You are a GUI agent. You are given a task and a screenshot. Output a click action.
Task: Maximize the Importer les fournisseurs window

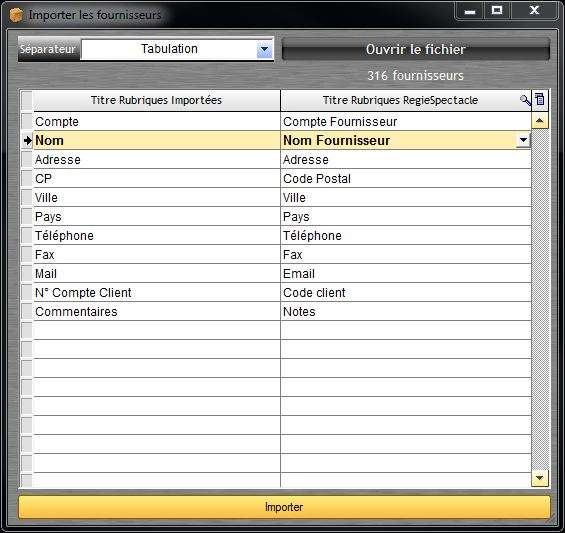(497, 10)
